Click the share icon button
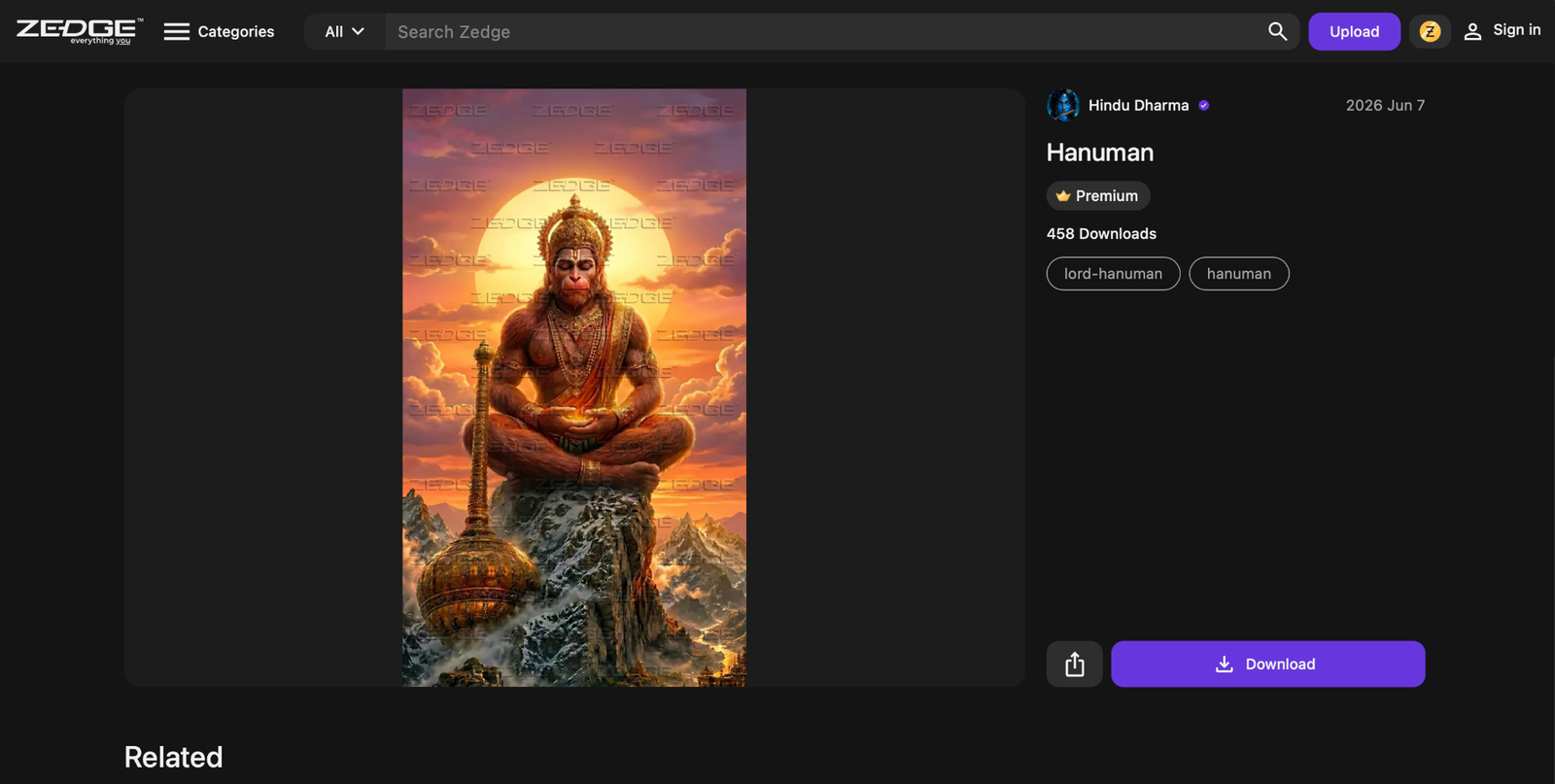The height and width of the screenshot is (784, 1555). click(1074, 665)
